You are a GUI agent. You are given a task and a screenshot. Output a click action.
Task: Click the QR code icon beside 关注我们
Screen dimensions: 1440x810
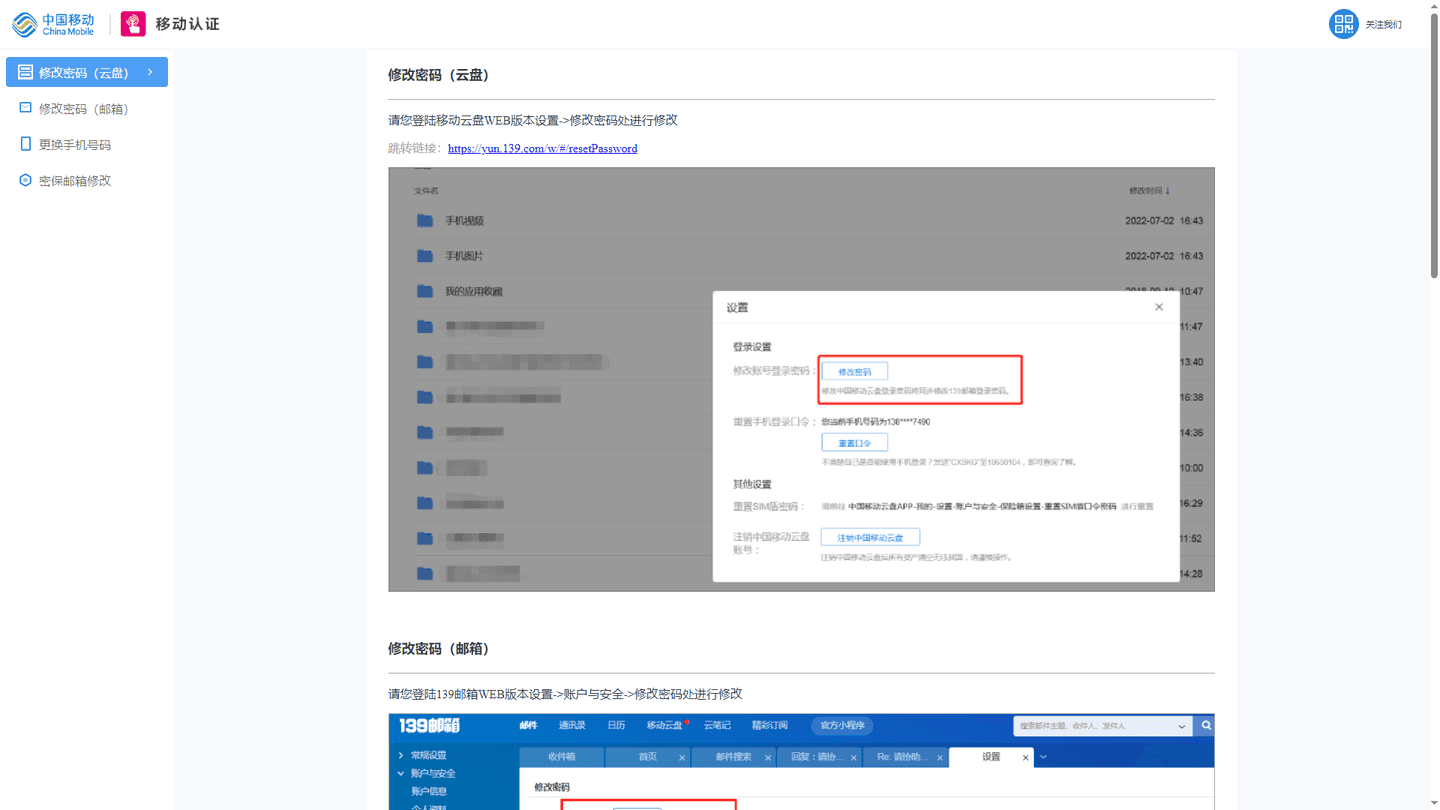pyautogui.click(x=1343, y=24)
